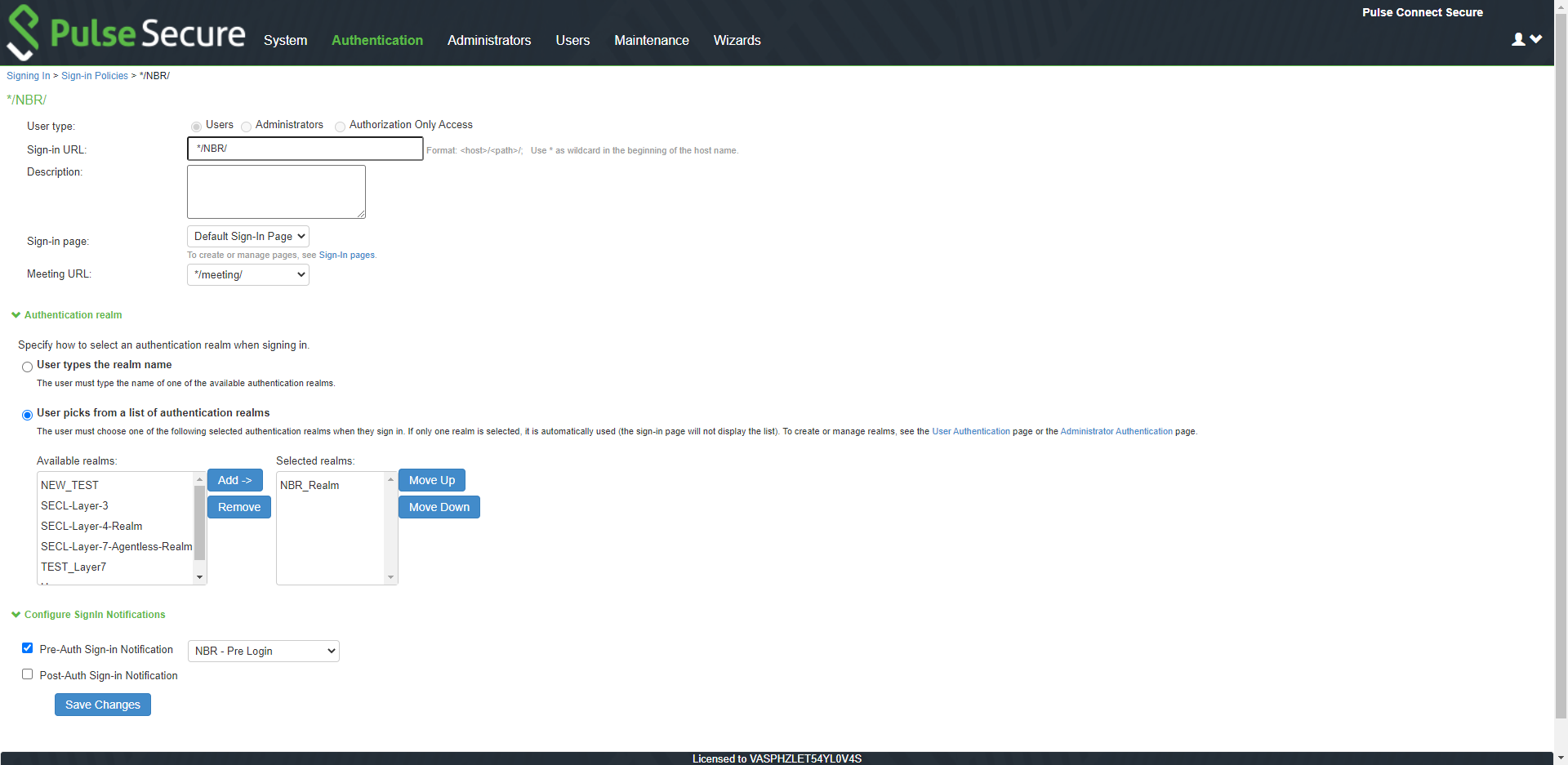Click the Selected realms scroll down arrow
Viewport: 1568px width, 765px height.
(390, 577)
